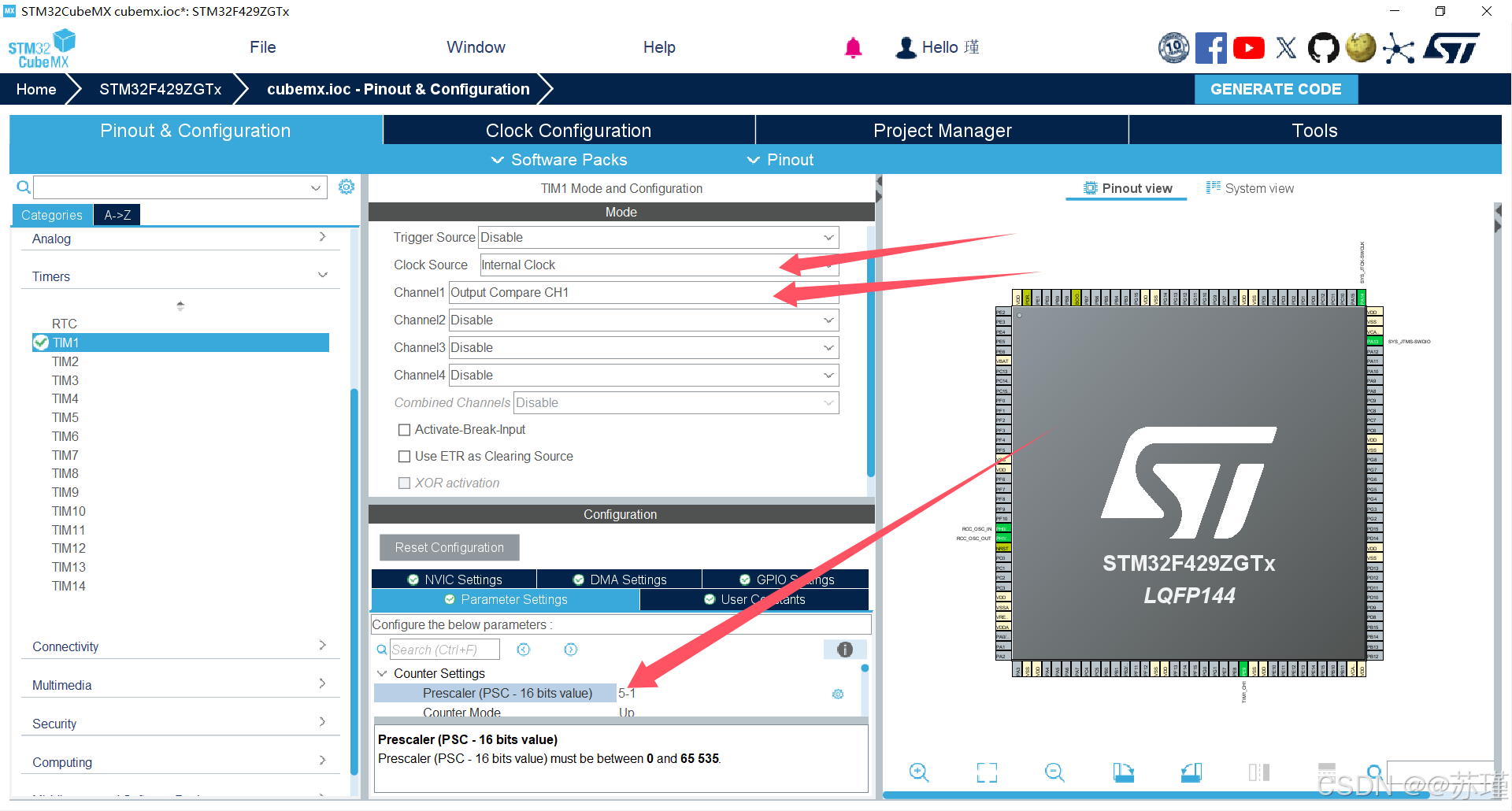Open the DMA Settings tab

click(620, 580)
